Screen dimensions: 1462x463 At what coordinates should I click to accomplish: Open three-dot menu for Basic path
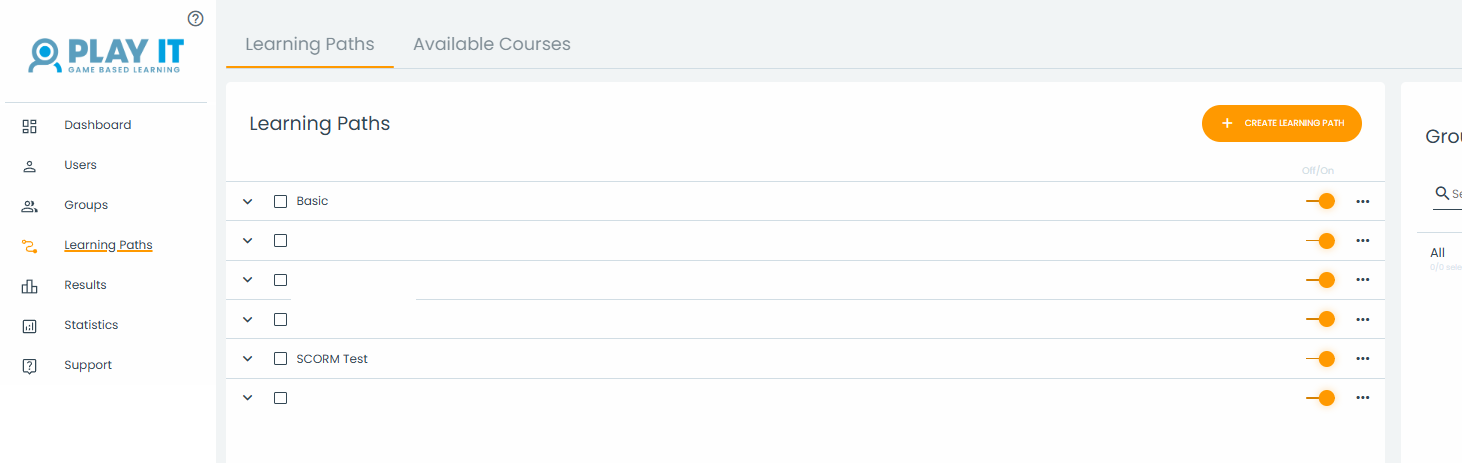[x=1362, y=201]
